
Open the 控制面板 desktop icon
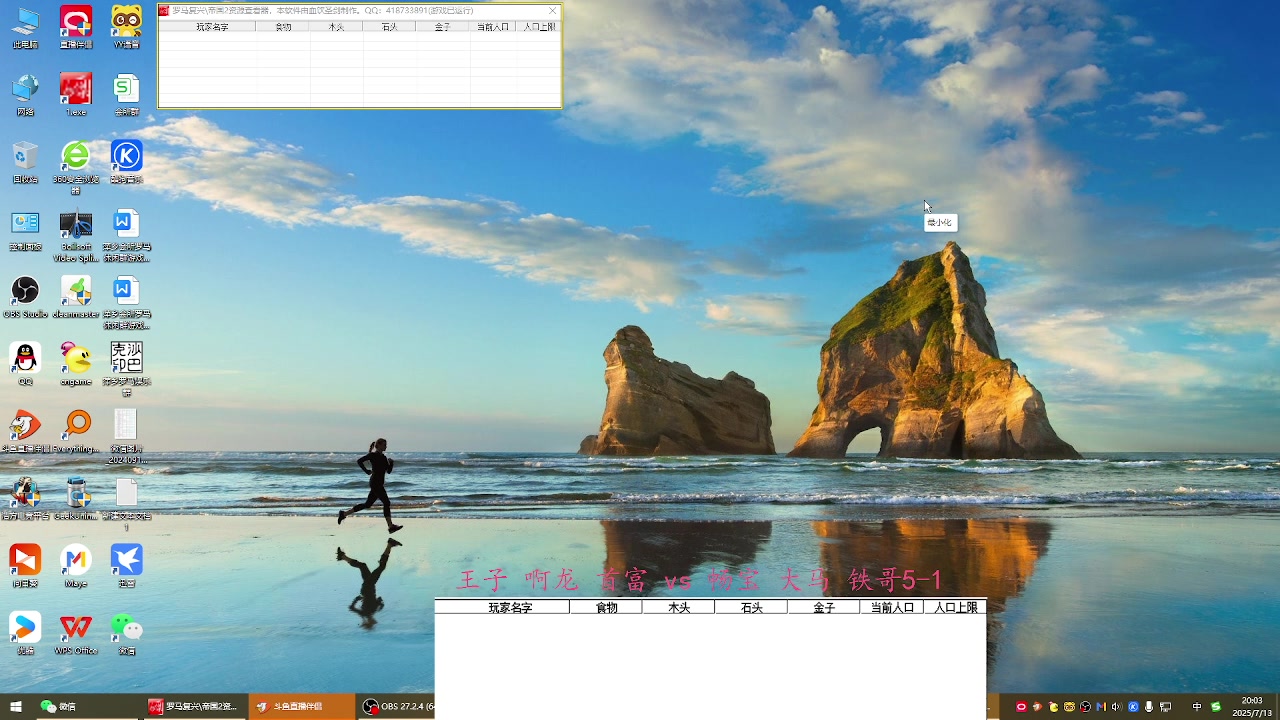(25, 230)
